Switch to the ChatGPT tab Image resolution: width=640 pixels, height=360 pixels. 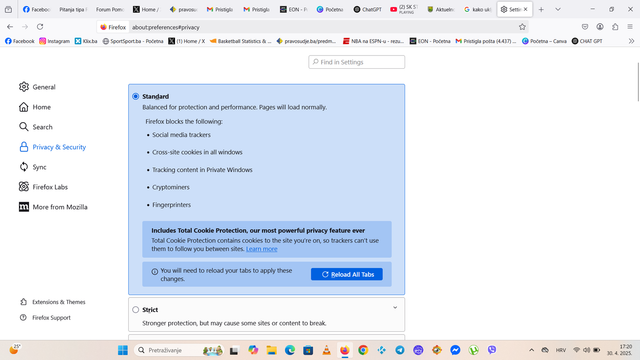(x=367, y=9)
